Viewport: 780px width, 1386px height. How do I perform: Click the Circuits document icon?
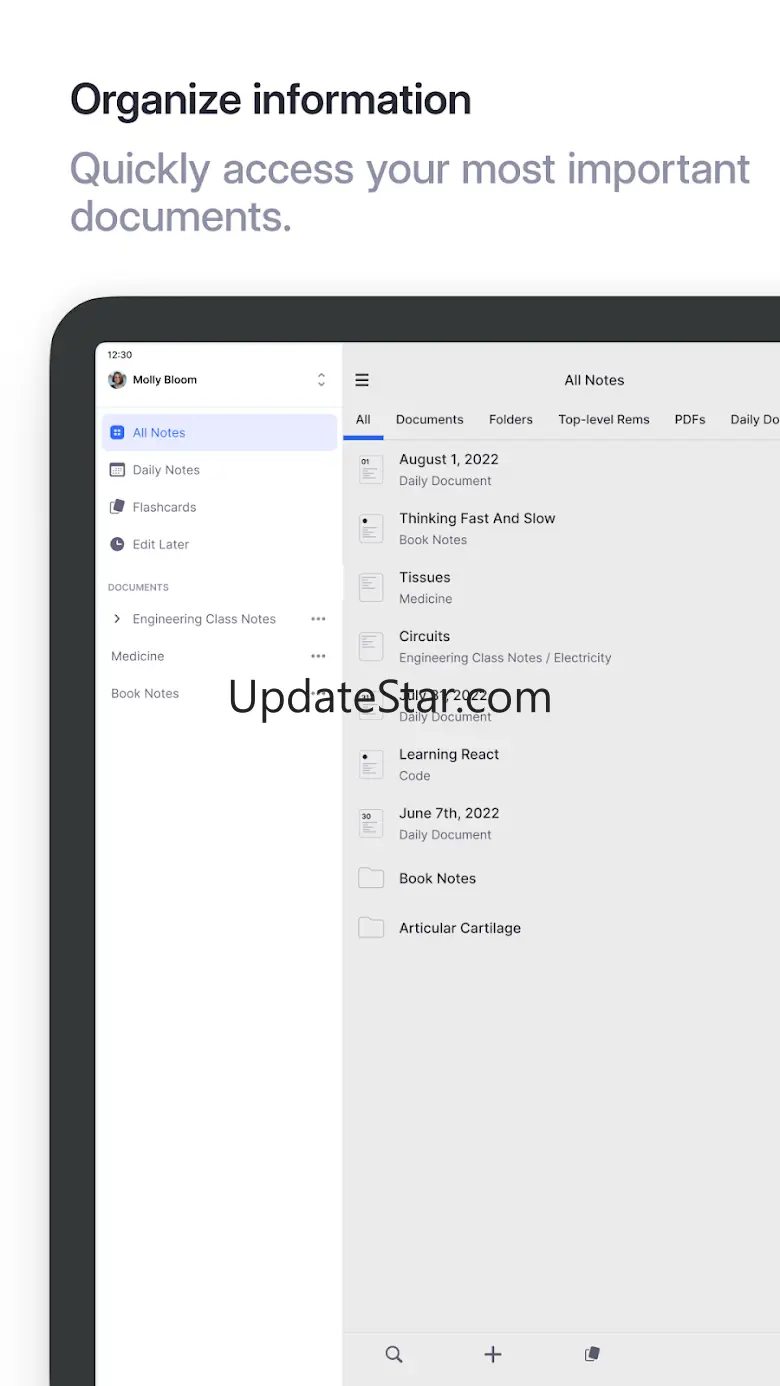[371, 646]
